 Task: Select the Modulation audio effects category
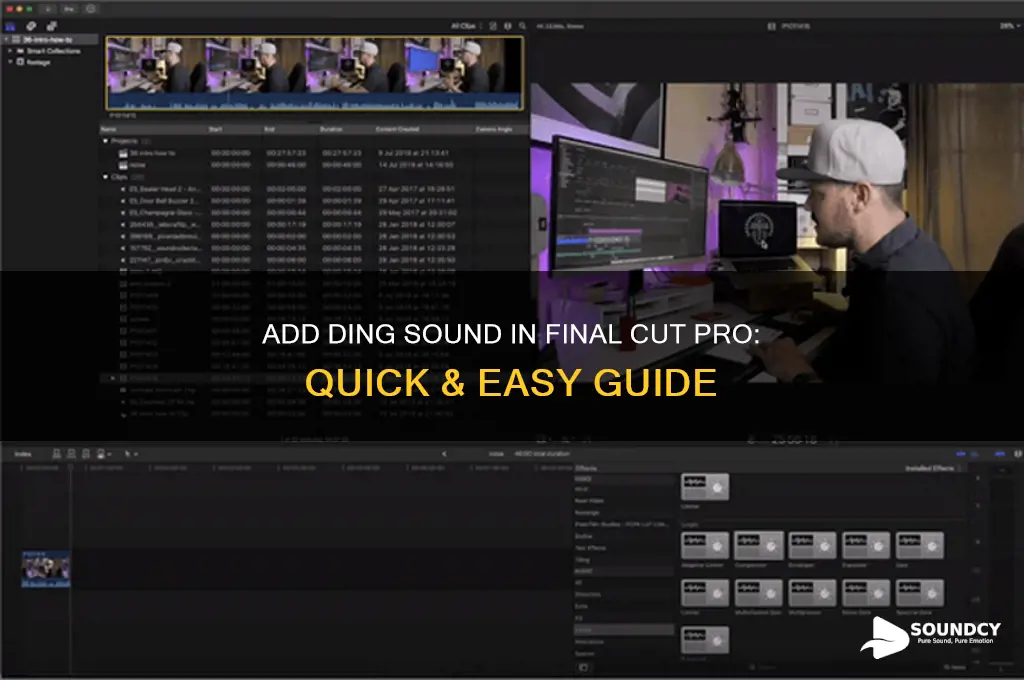tap(624, 642)
